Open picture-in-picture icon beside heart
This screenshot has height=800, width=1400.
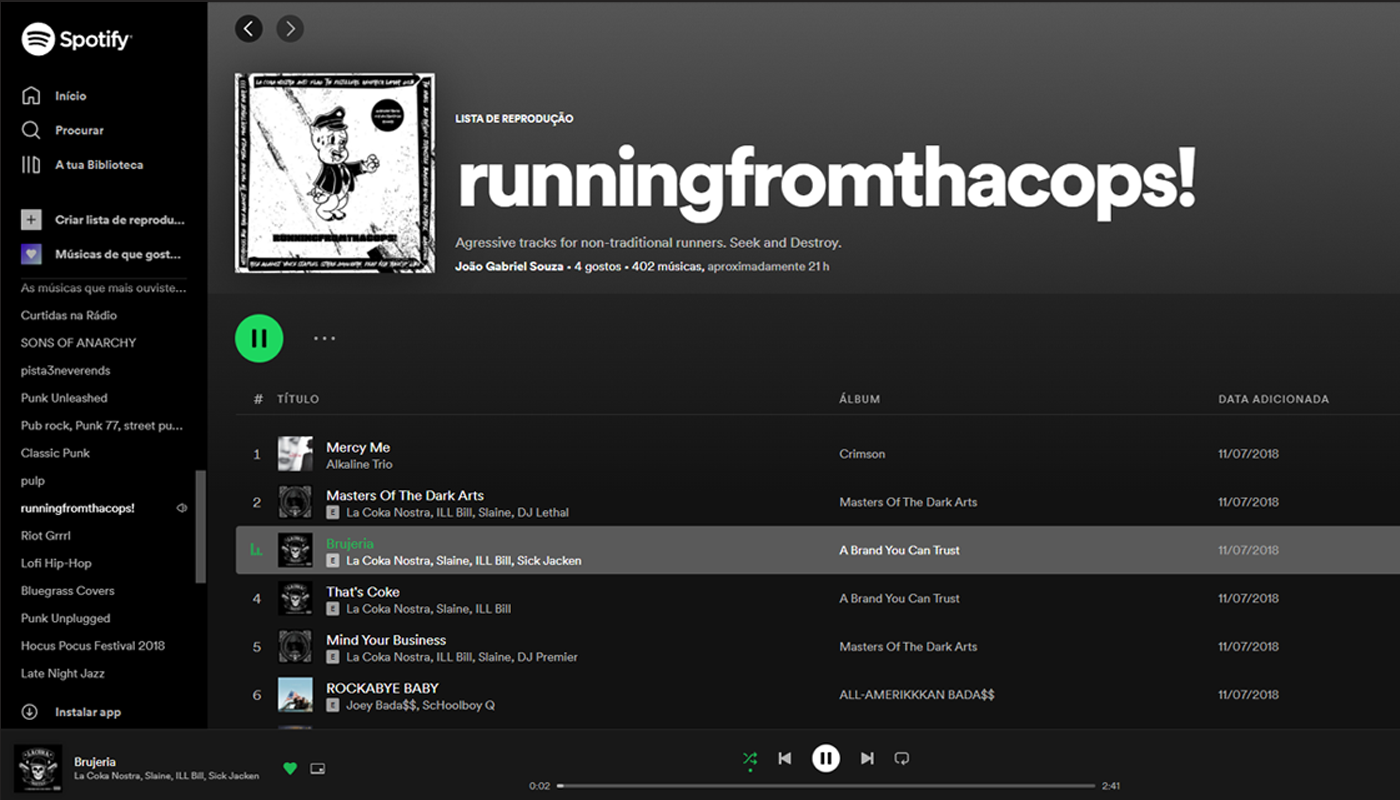[x=318, y=769]
